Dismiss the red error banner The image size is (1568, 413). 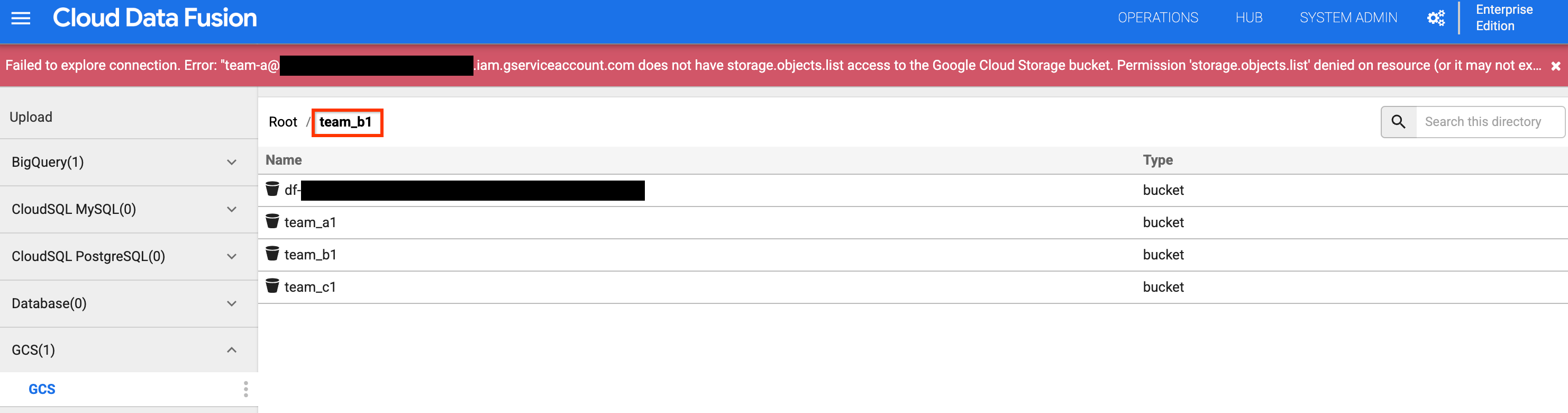coord(1555,66)
